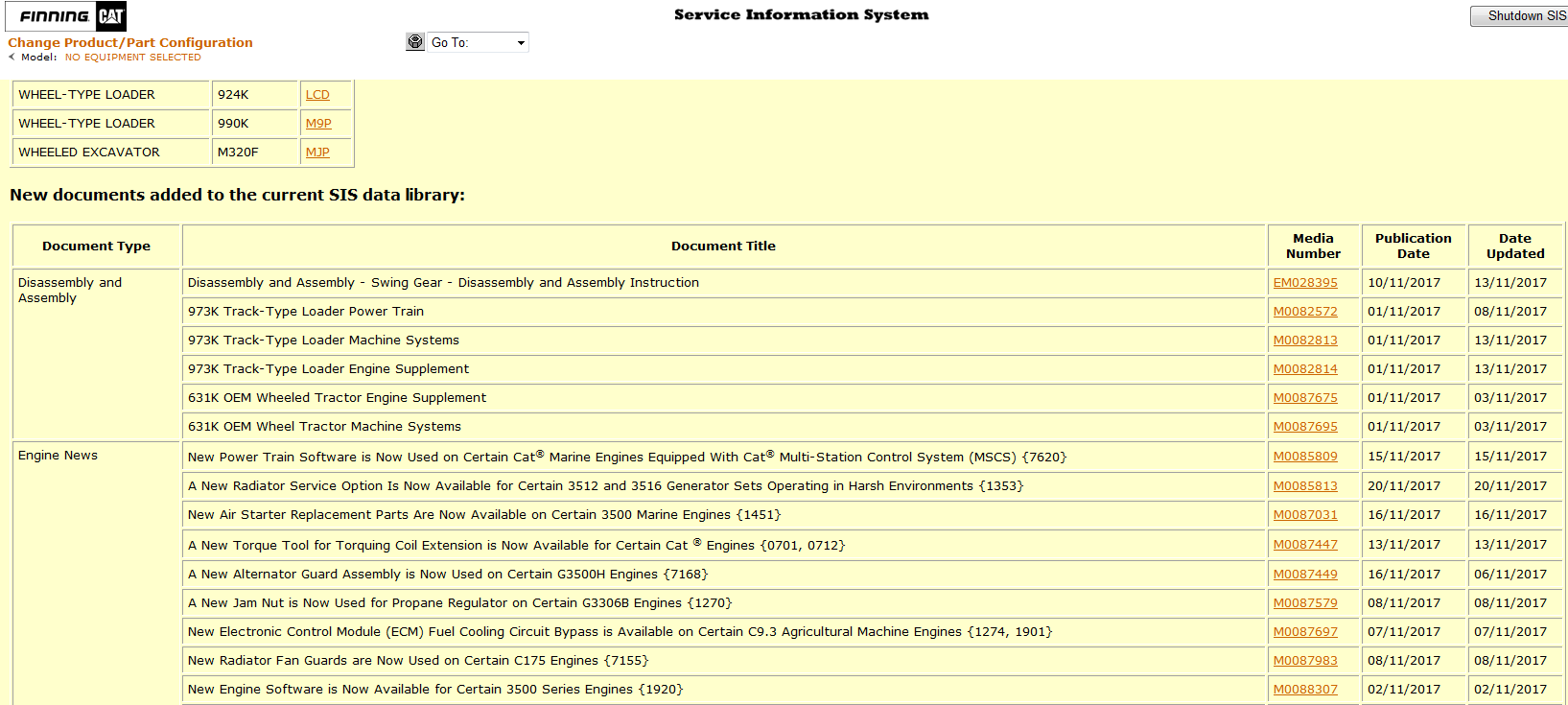The image size is (1568, 705).
Task: Select the 990K model cell
Action: tap(254, 124)
